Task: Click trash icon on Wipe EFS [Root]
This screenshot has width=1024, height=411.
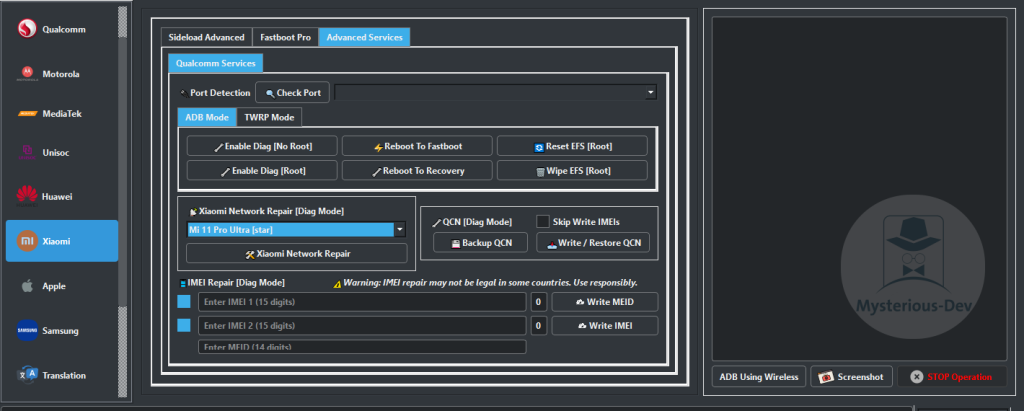Action: [540, 172]
